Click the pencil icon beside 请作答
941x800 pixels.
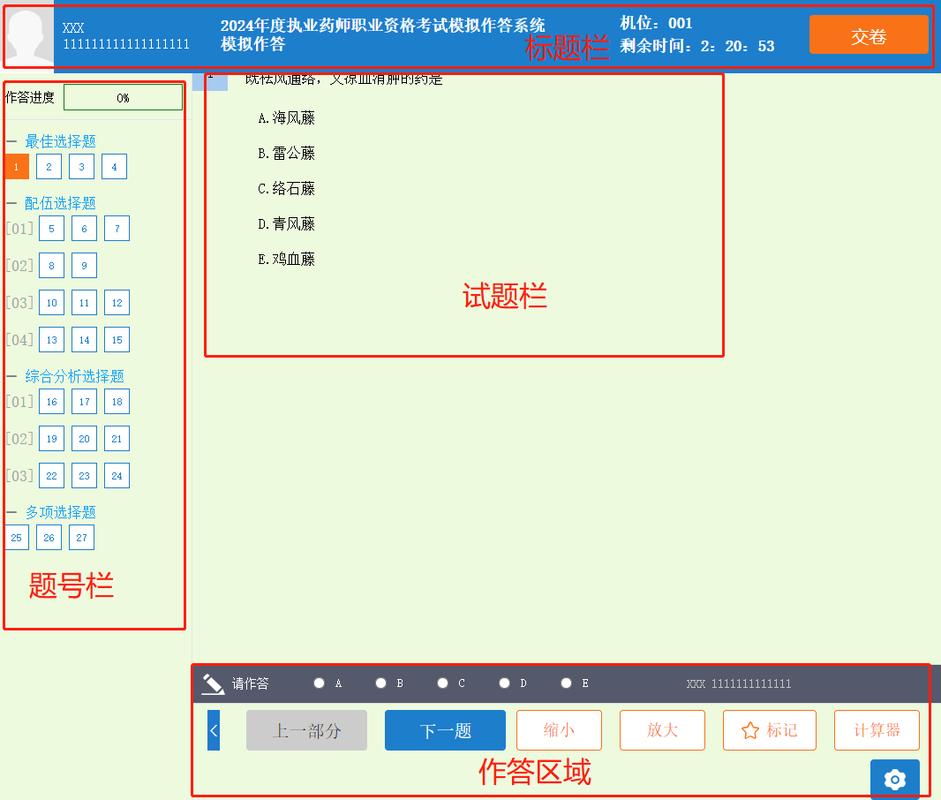tap(212, 684)
